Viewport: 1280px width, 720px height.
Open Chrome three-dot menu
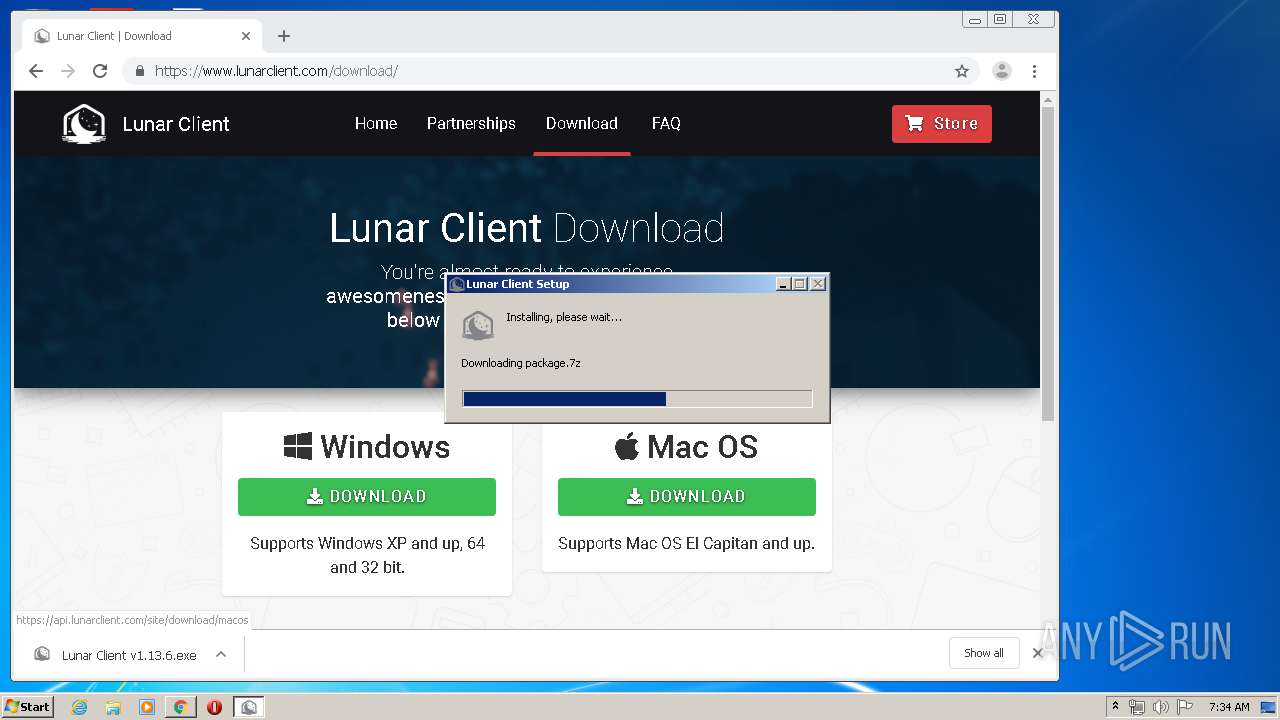[1034, 71]
